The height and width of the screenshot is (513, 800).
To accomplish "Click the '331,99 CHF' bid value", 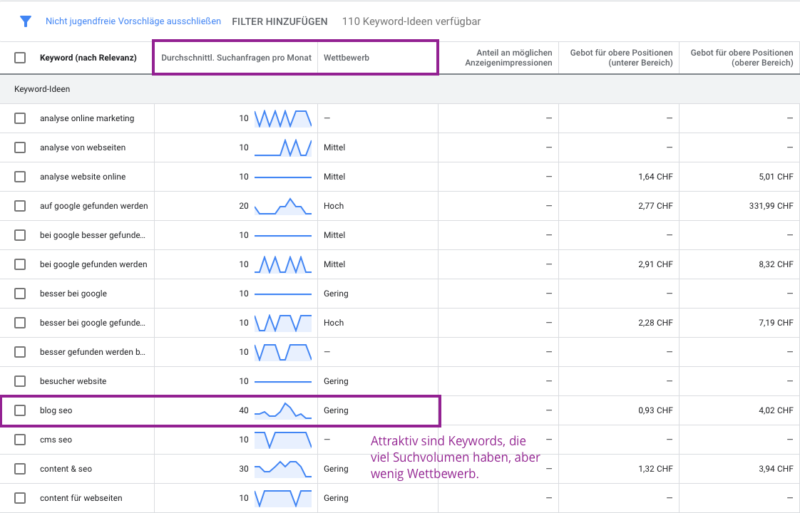I will pyautogui.click(x=771, y=206).
